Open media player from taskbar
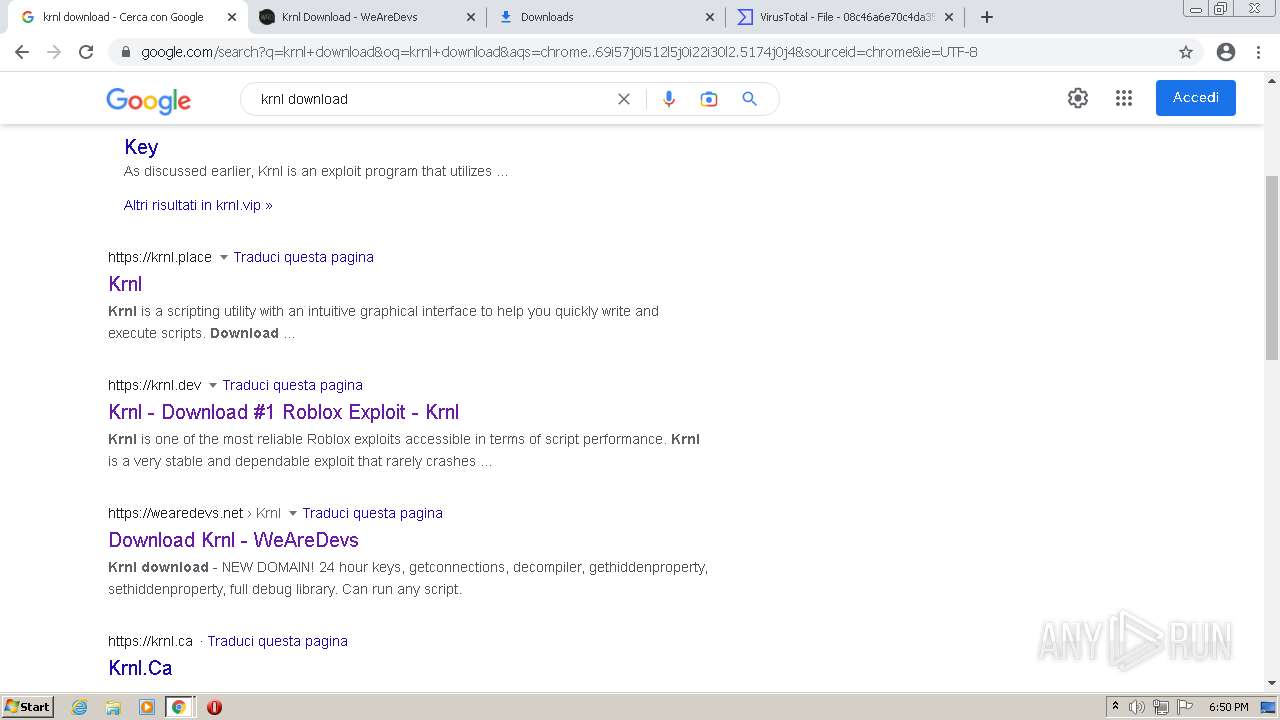The height and width of the screenshot is (720, 1280). [146, 707]
